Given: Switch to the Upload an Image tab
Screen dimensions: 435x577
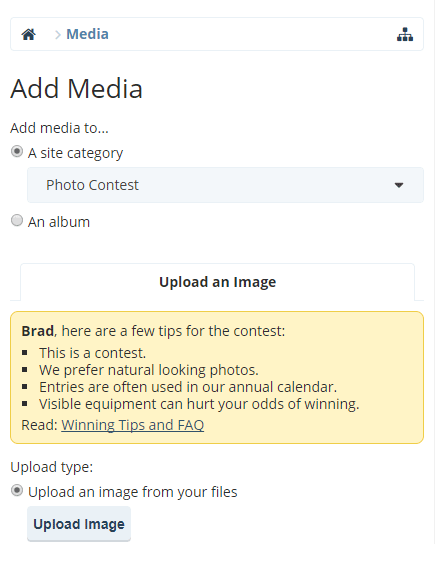Looking at the screenshot, I should [x=218, y=282].
